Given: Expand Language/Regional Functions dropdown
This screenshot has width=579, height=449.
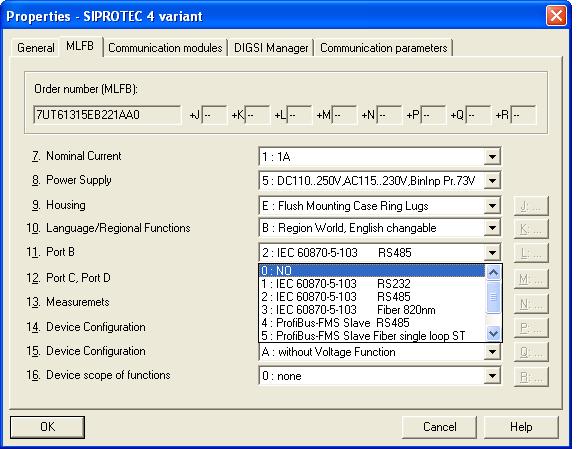Looking at the screenshot, I should tap(492, 228).
